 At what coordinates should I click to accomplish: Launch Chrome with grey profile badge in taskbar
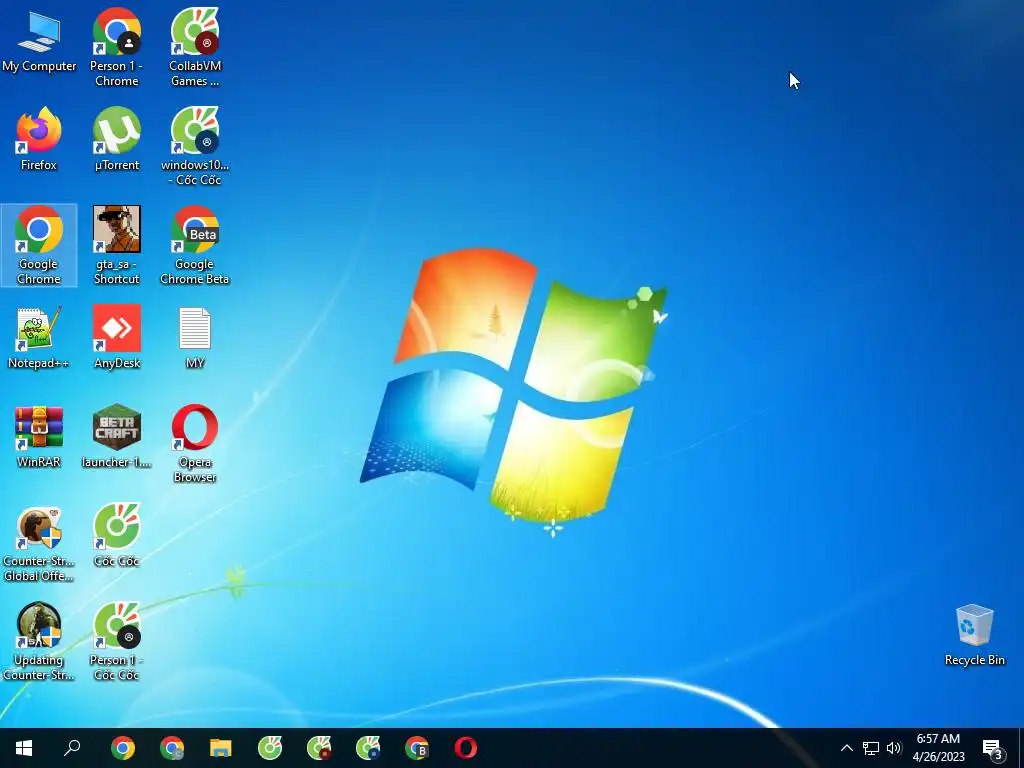pos(172,748)
